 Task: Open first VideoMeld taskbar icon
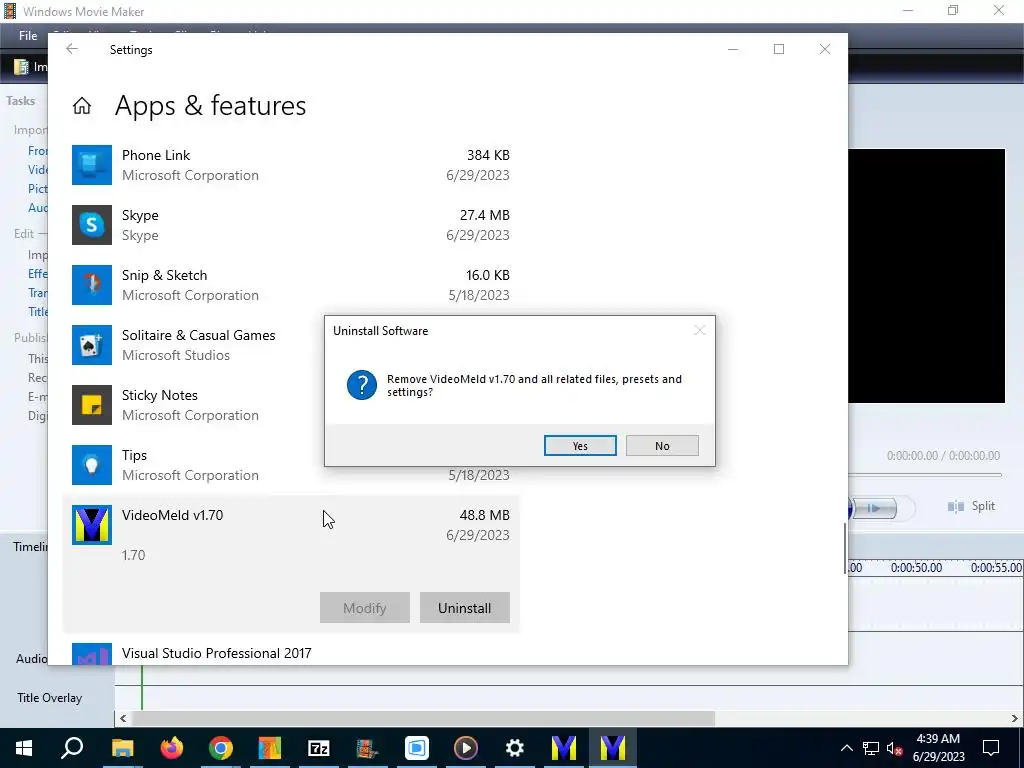564,748
